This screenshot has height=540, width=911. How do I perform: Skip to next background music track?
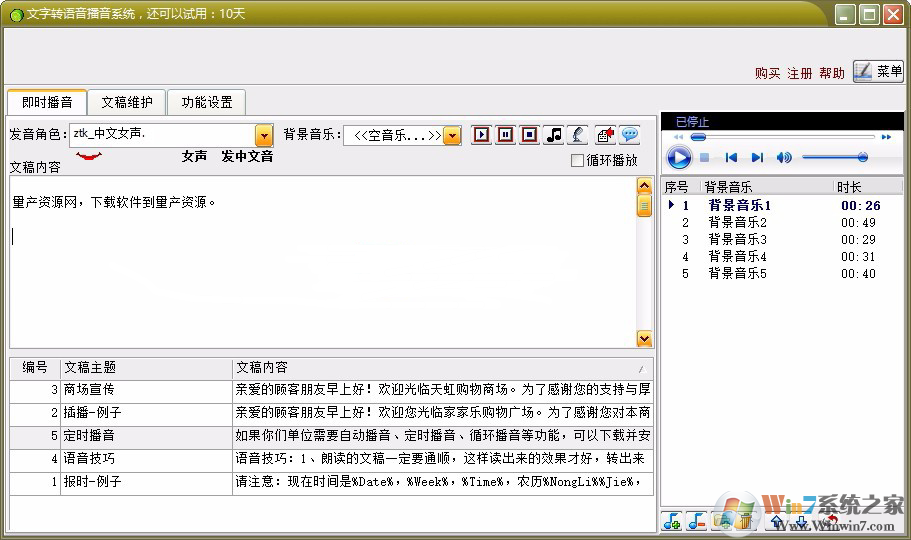tap(757, 158)
